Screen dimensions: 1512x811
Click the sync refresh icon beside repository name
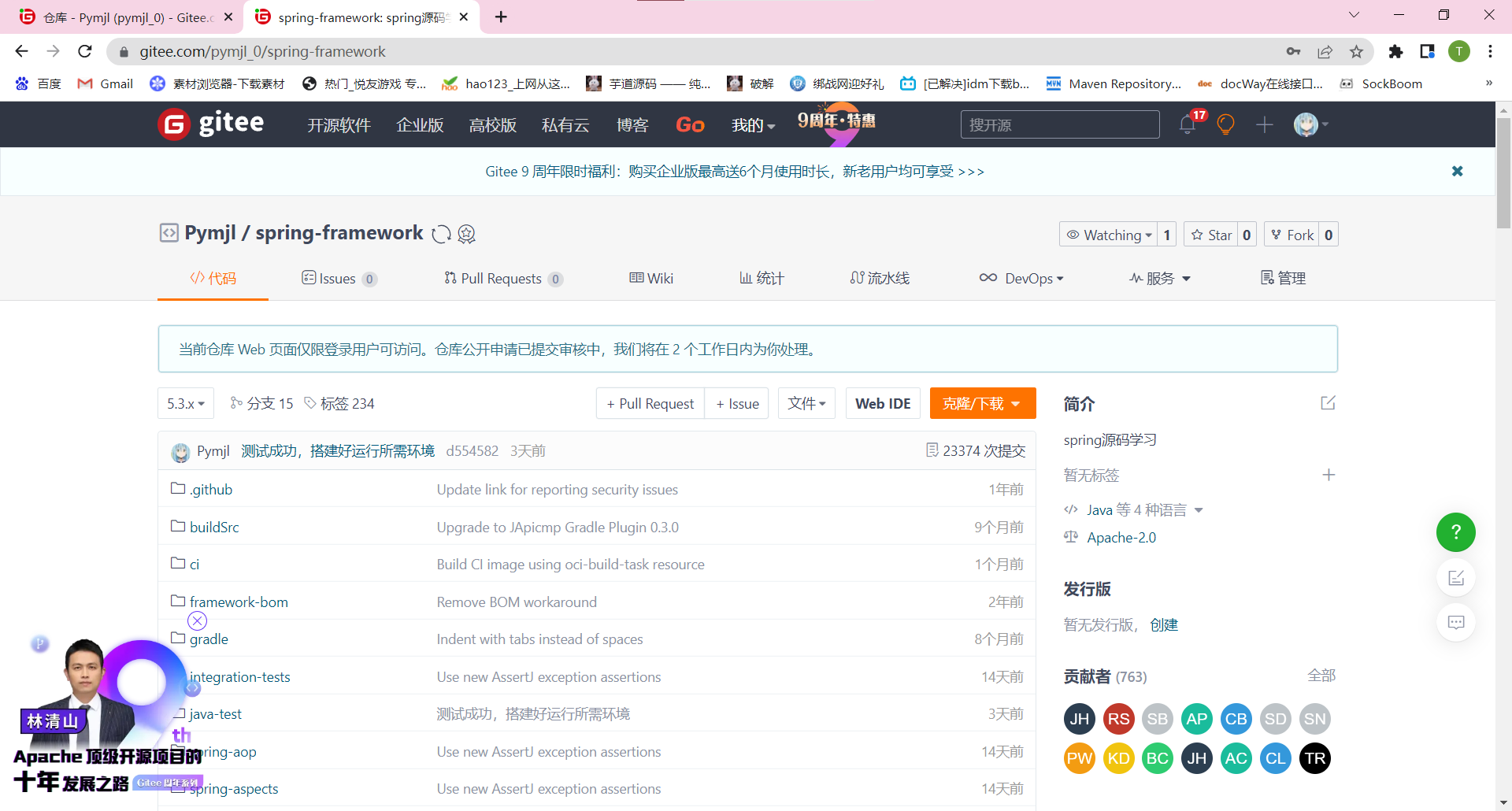pos(442,234)
